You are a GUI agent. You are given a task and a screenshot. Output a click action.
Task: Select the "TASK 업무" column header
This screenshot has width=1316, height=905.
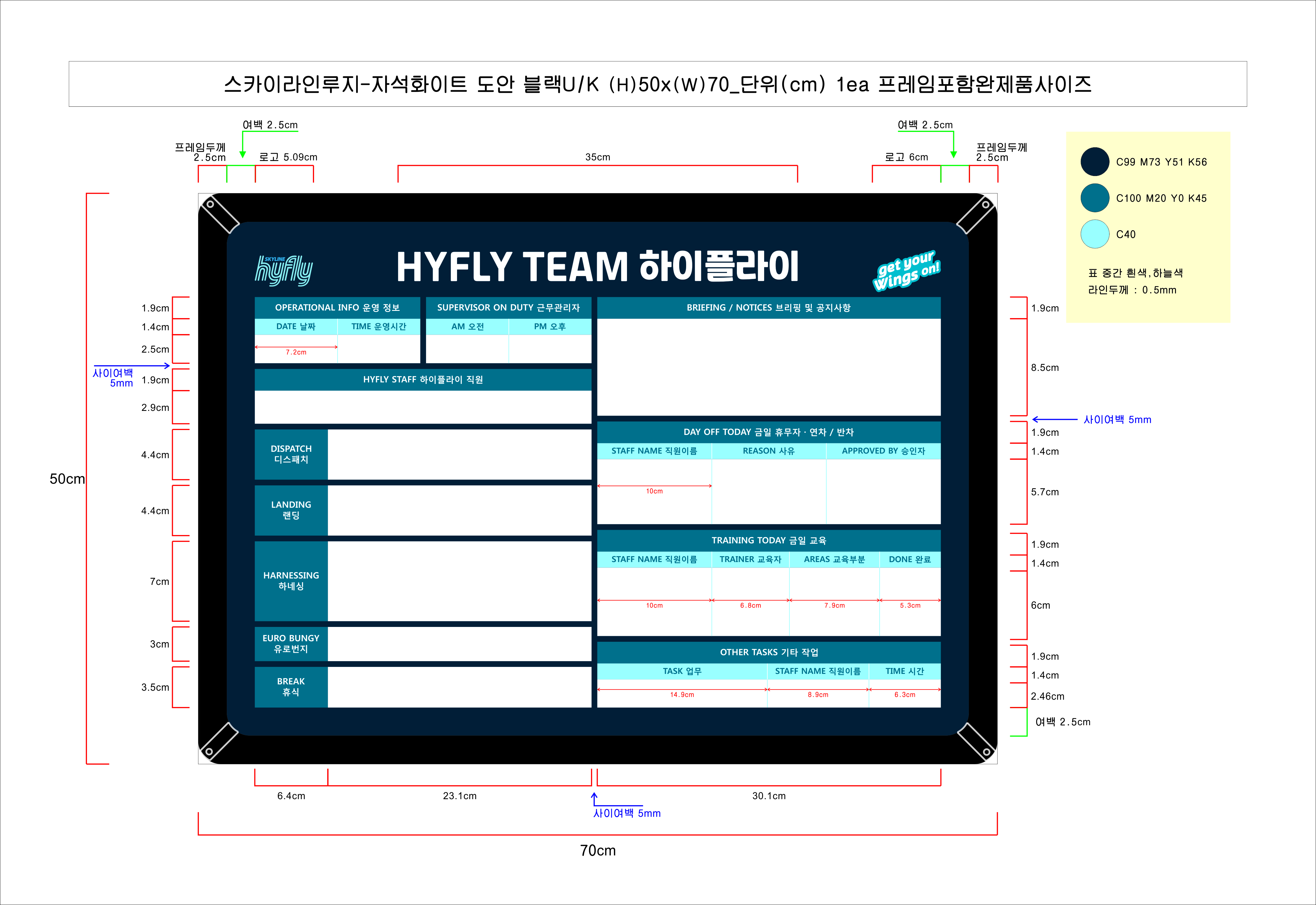[x=682, y=671]
